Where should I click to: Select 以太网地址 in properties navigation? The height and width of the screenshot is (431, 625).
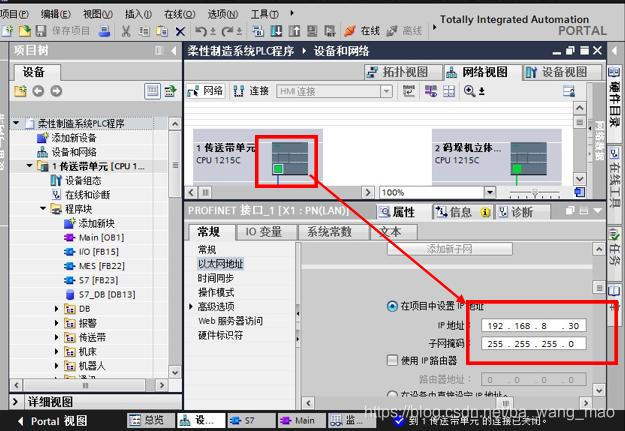coord(220,264)
